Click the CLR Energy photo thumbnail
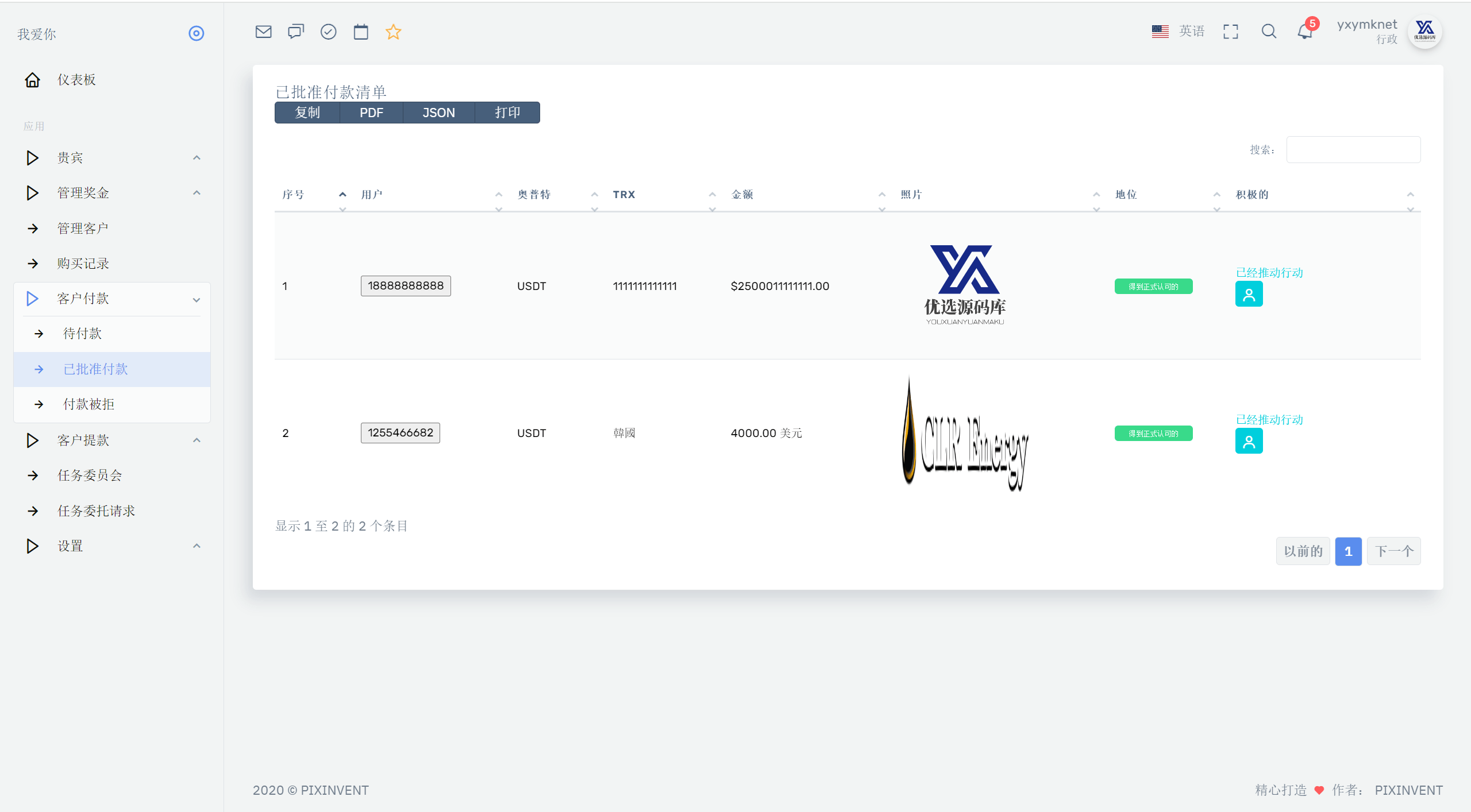Viewport: 1471px width, 812px height. coord(965,433)
